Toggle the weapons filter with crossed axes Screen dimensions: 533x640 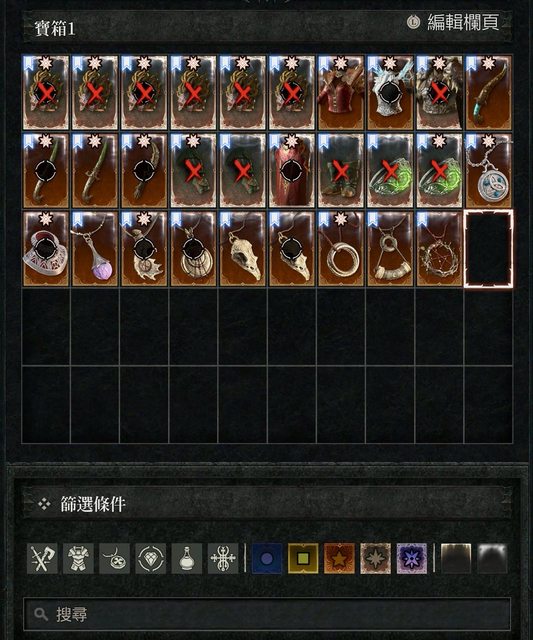(x=42, y=558)
